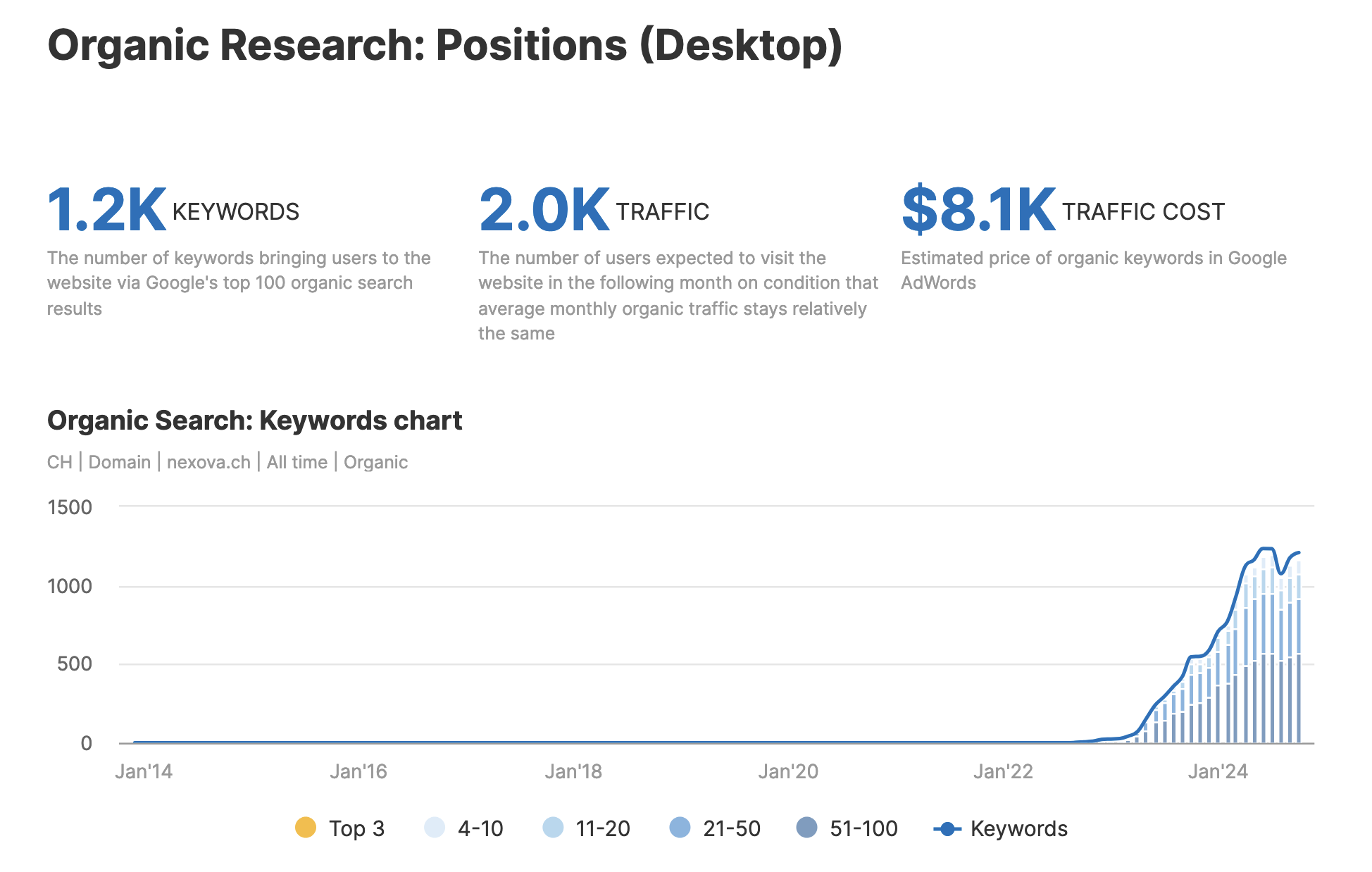Click the Jan'18 x-axis label

(x=573, y=771)
